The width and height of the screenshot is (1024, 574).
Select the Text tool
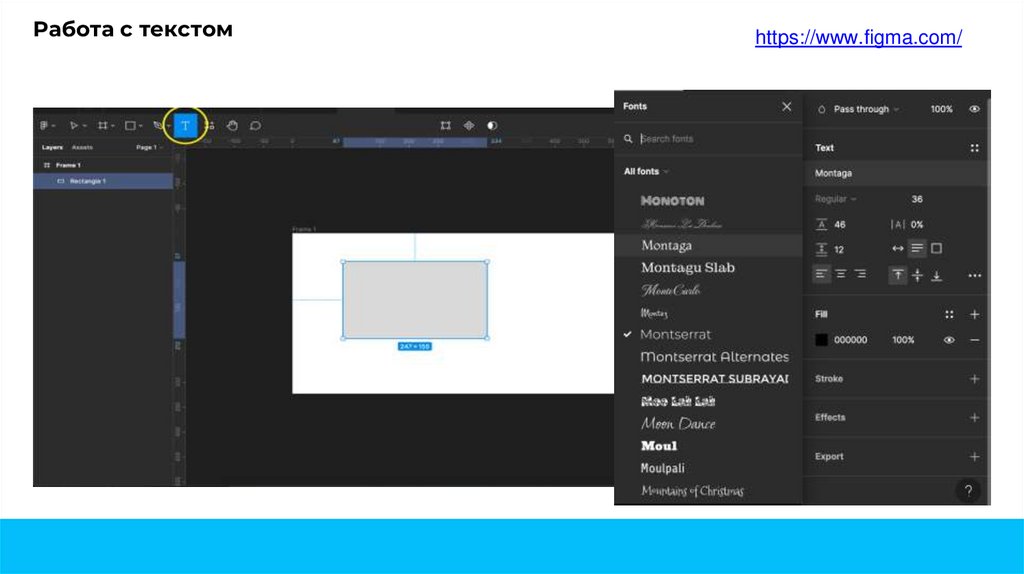(185, 125)
